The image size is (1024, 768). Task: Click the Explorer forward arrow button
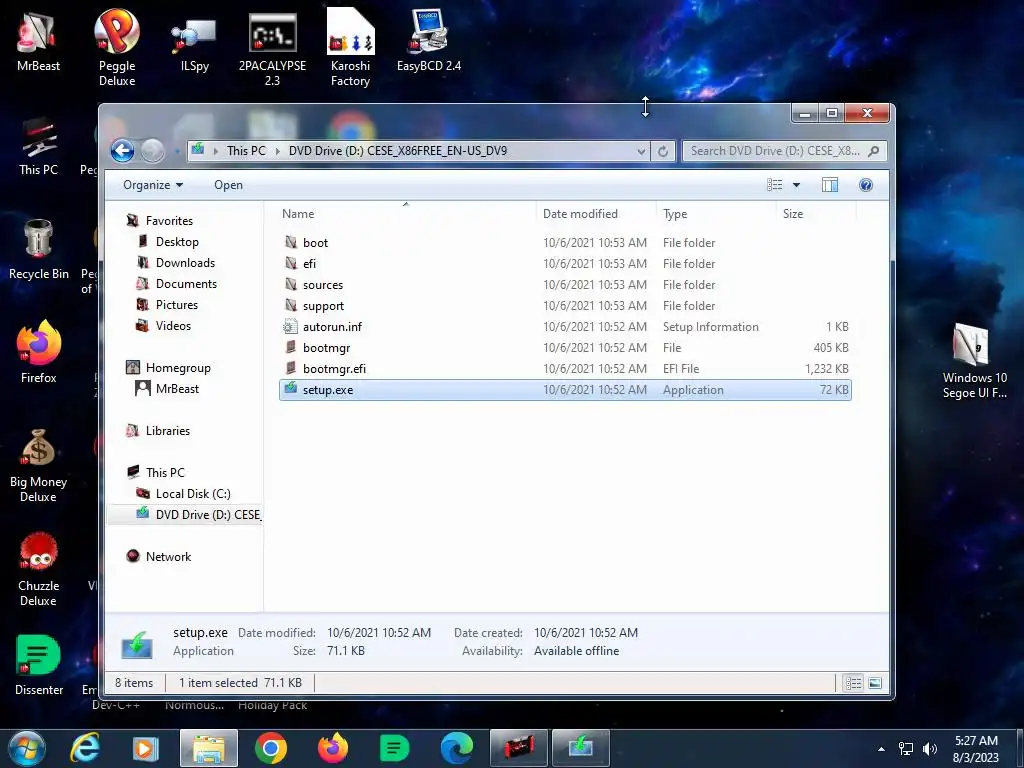153,151
